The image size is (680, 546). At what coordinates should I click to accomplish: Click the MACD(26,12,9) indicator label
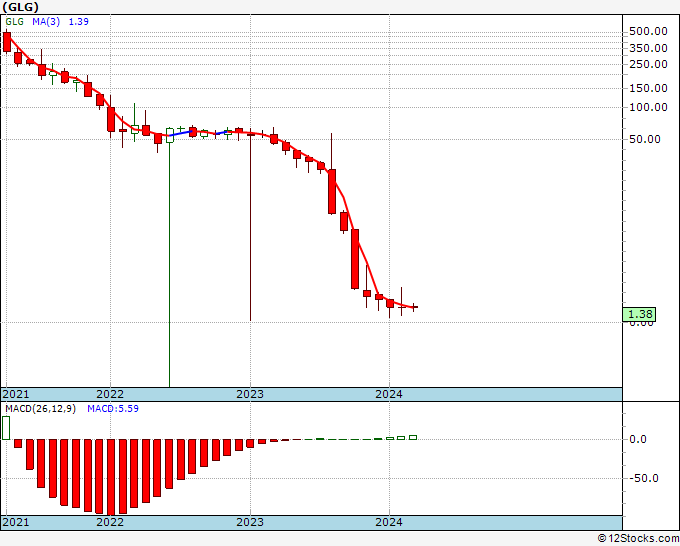click(40, 409)
